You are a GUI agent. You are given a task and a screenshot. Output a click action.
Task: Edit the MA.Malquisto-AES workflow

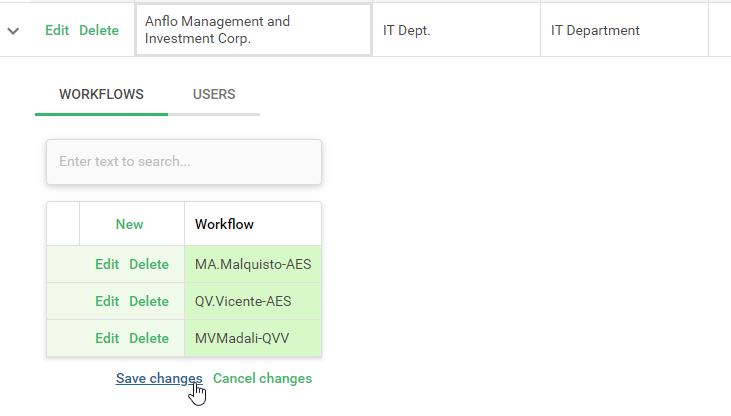coord(107,265)
